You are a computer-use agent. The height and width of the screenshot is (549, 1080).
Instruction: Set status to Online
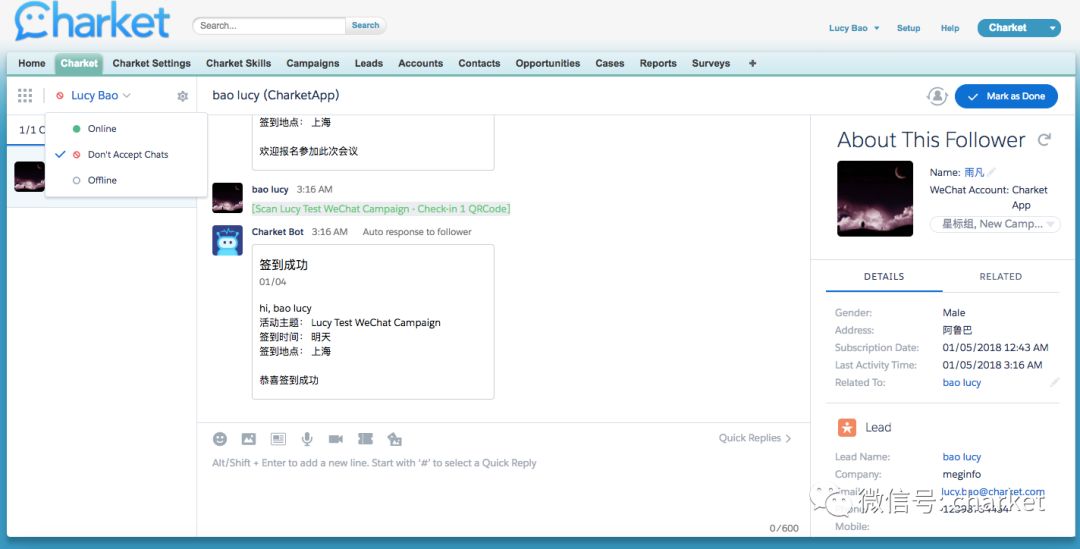pos(102,129)
